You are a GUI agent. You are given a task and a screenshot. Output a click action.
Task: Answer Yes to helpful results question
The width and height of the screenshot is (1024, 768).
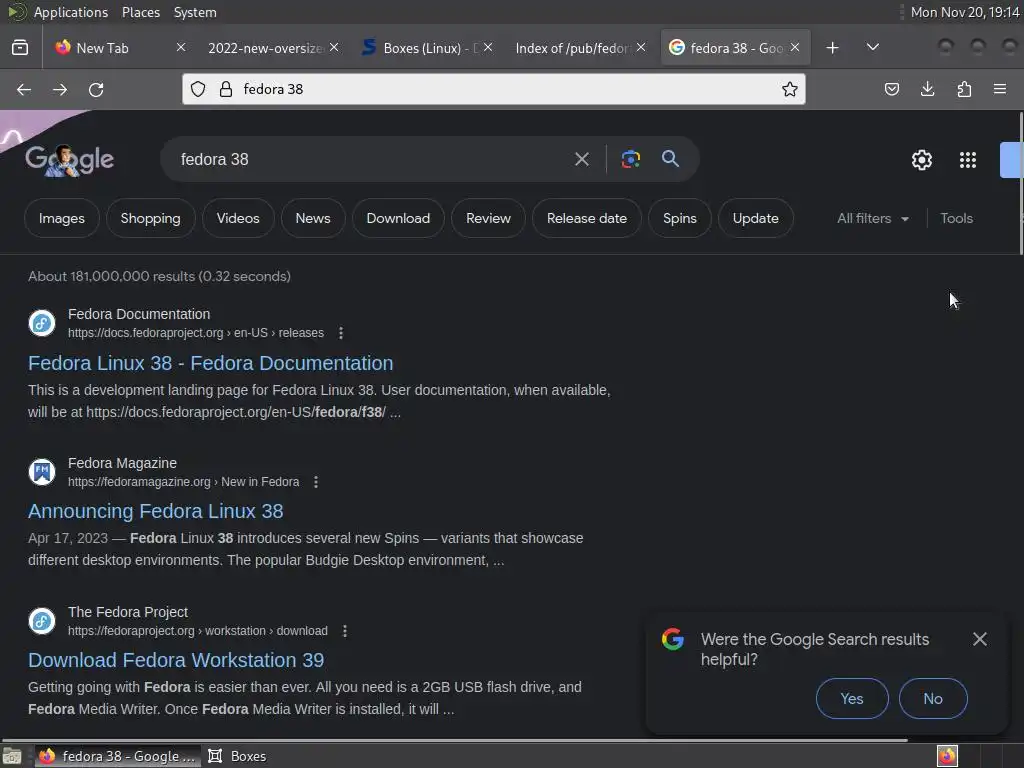pyautogui.click(x=852, y=699)
